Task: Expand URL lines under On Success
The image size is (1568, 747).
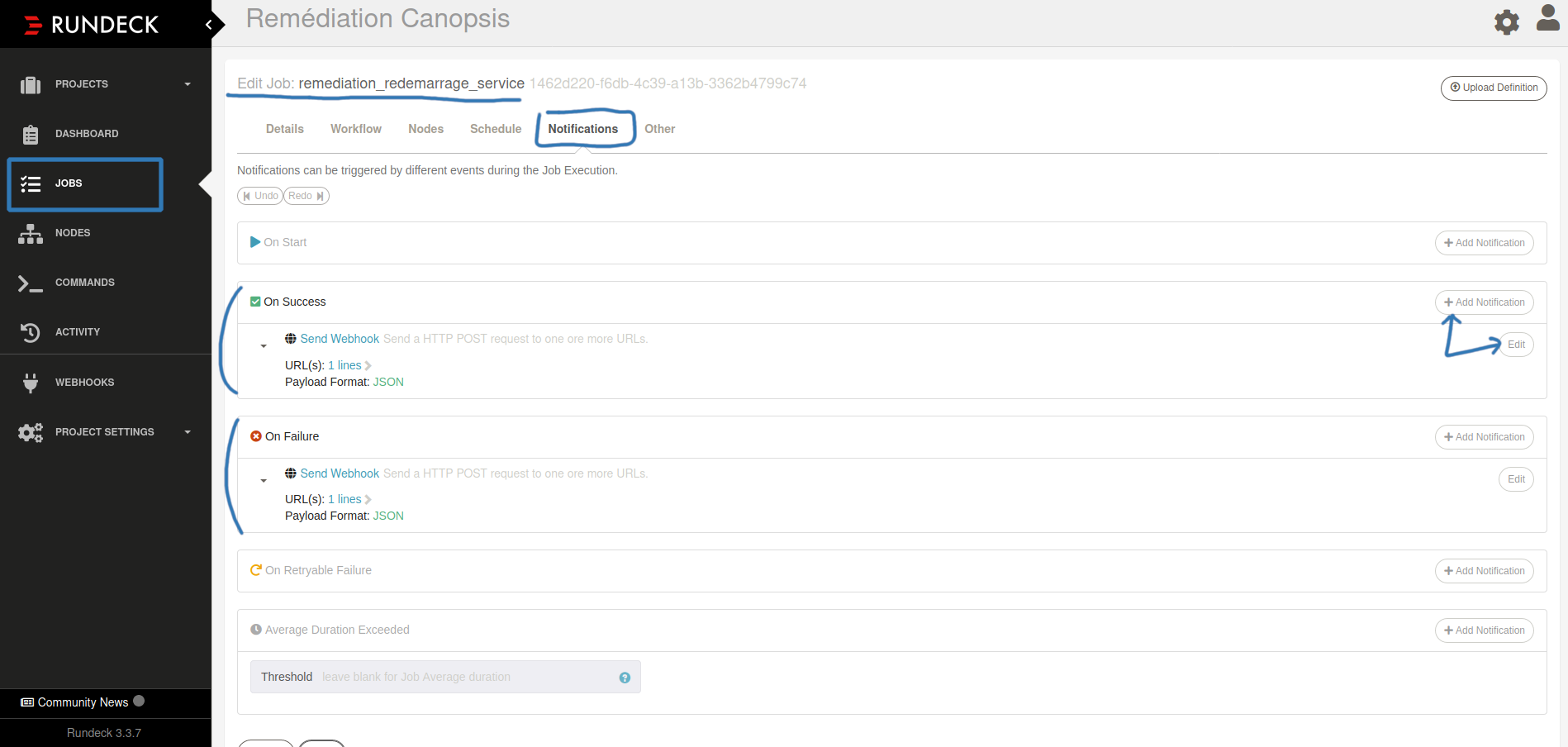Action: [x=349, y=365]
